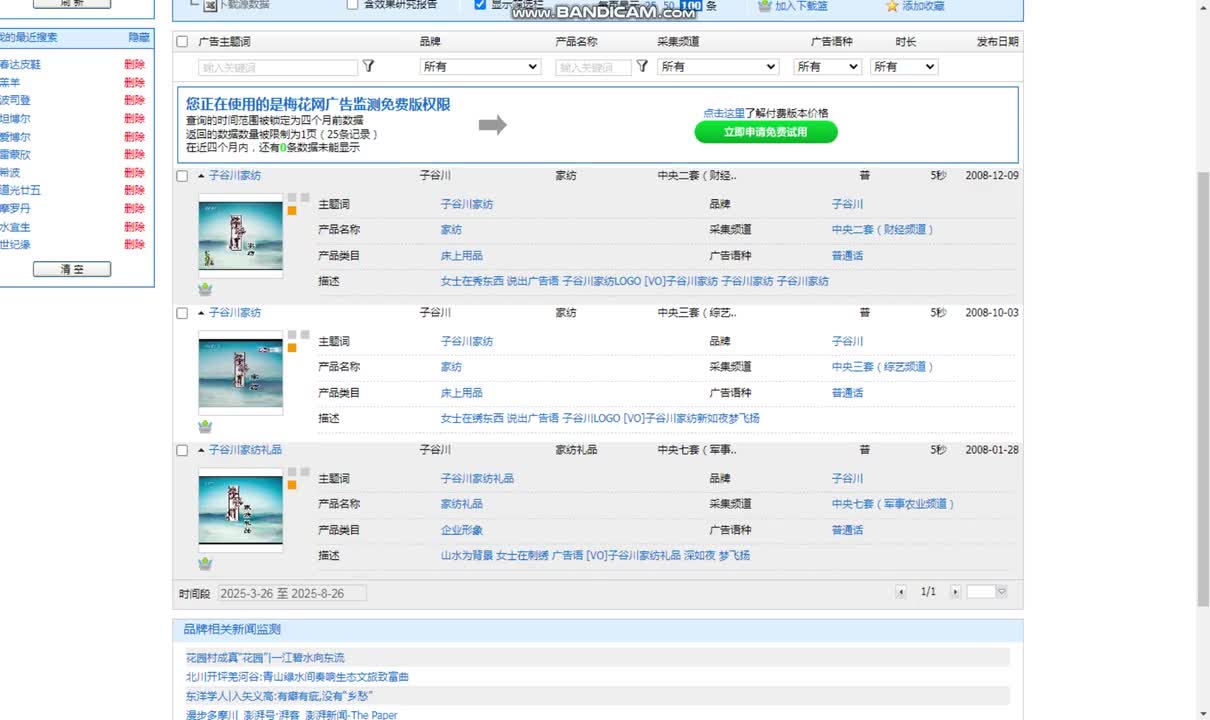The height and width of the screenshot is (720, 1210).
Task: Open recent search 春达皮鞋
Action: pos(20,64)
